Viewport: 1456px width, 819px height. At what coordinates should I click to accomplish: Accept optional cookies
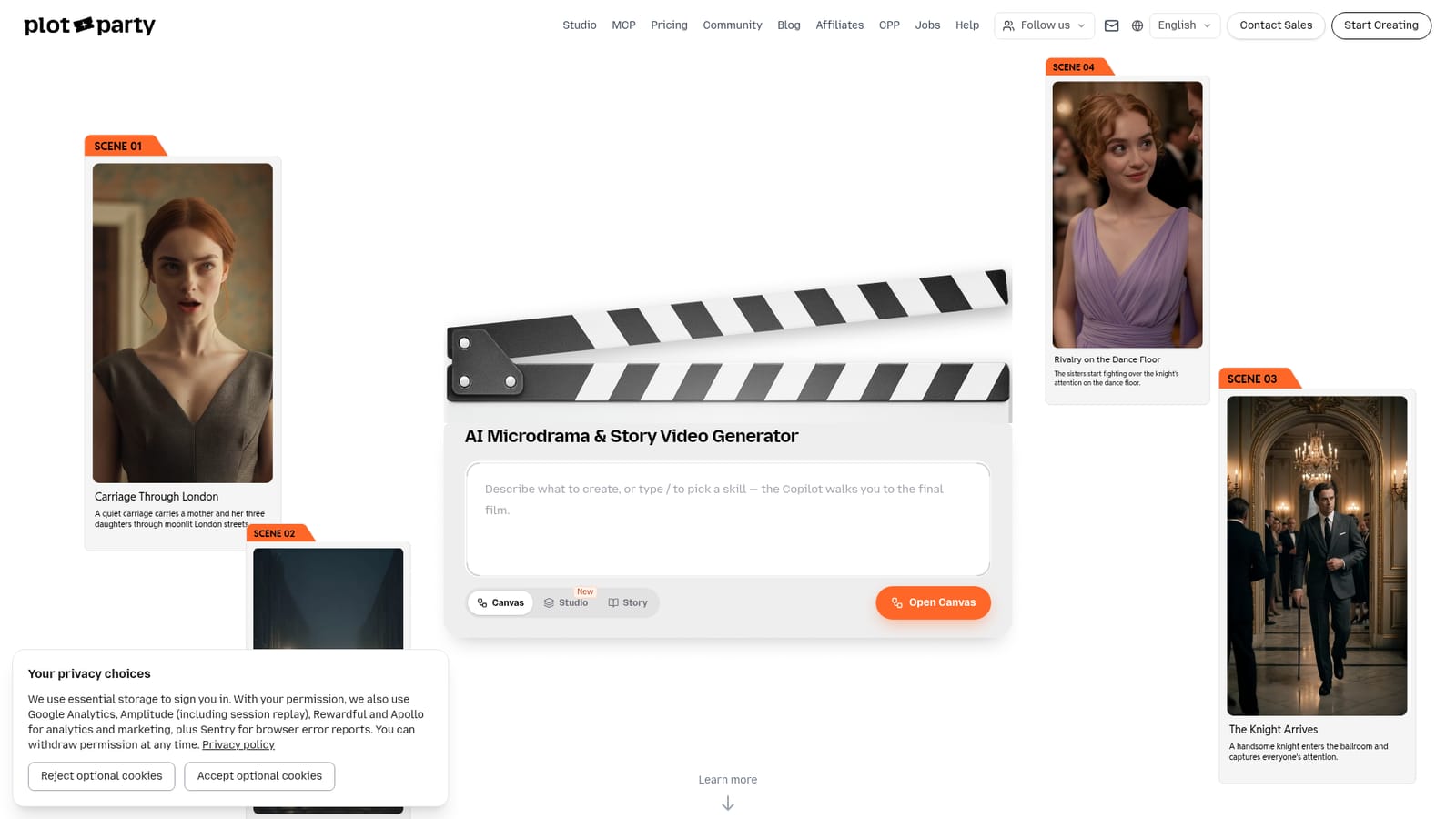tap(259, 776)
